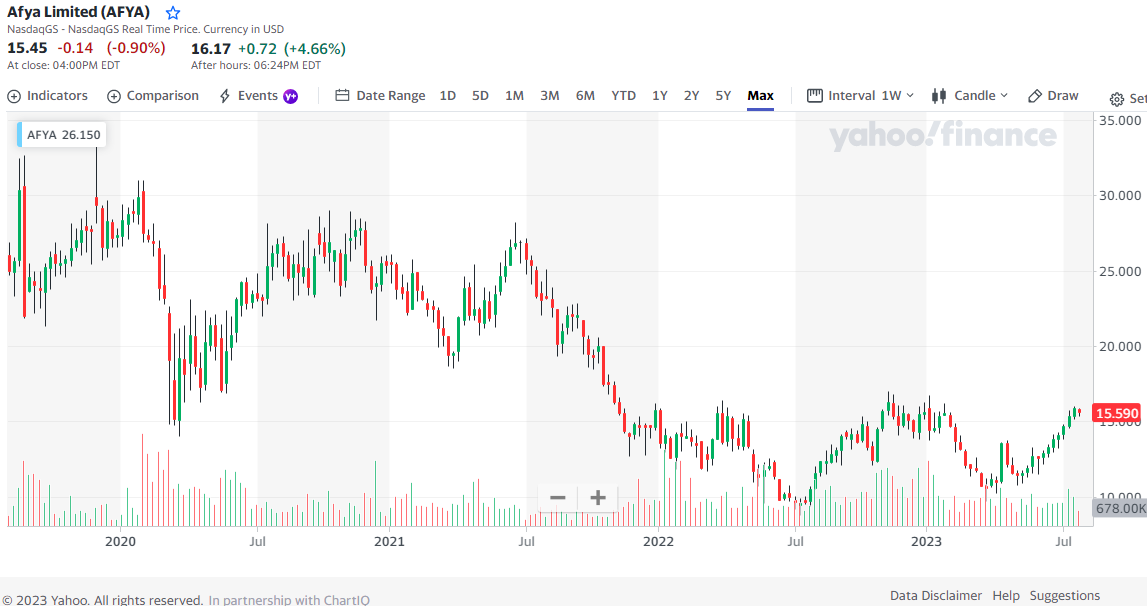Select the 1D range
Image resolution: width=1147 pixels, height=606 pixels.
pos(448,96)
